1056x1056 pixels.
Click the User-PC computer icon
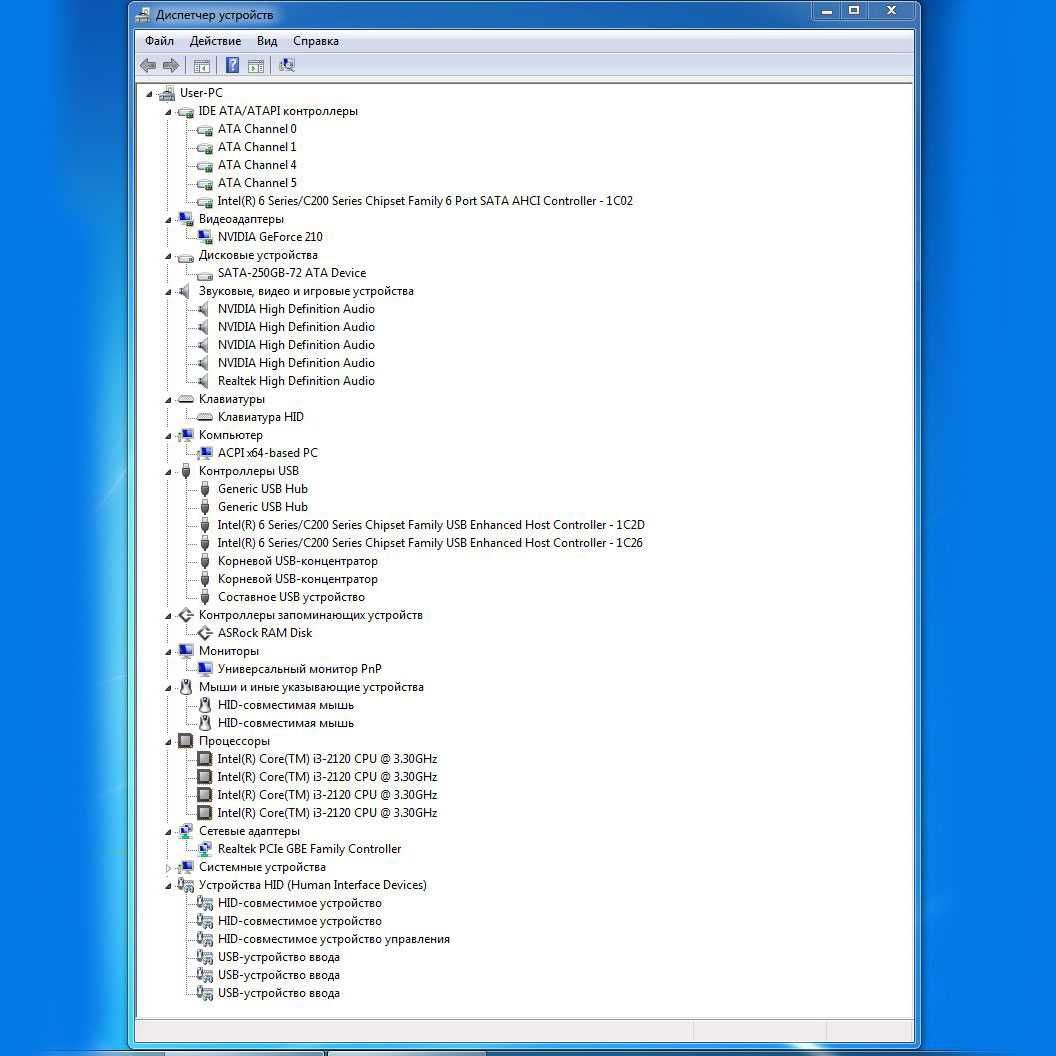(166, 94)
